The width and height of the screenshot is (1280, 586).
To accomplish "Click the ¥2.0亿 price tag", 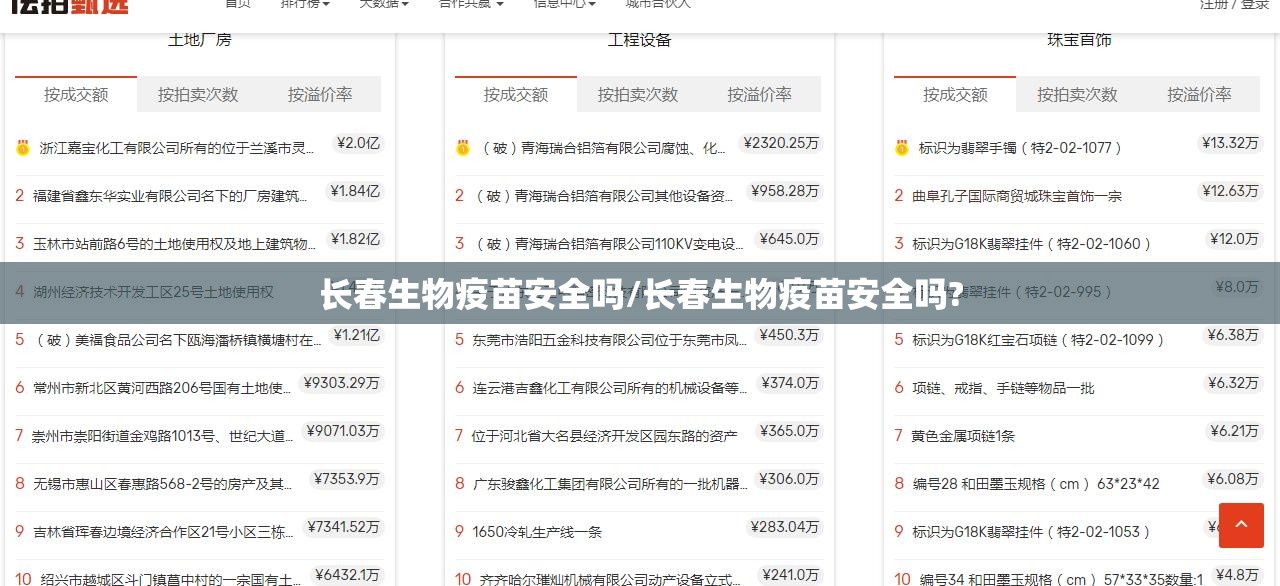I will pos(358,143).
